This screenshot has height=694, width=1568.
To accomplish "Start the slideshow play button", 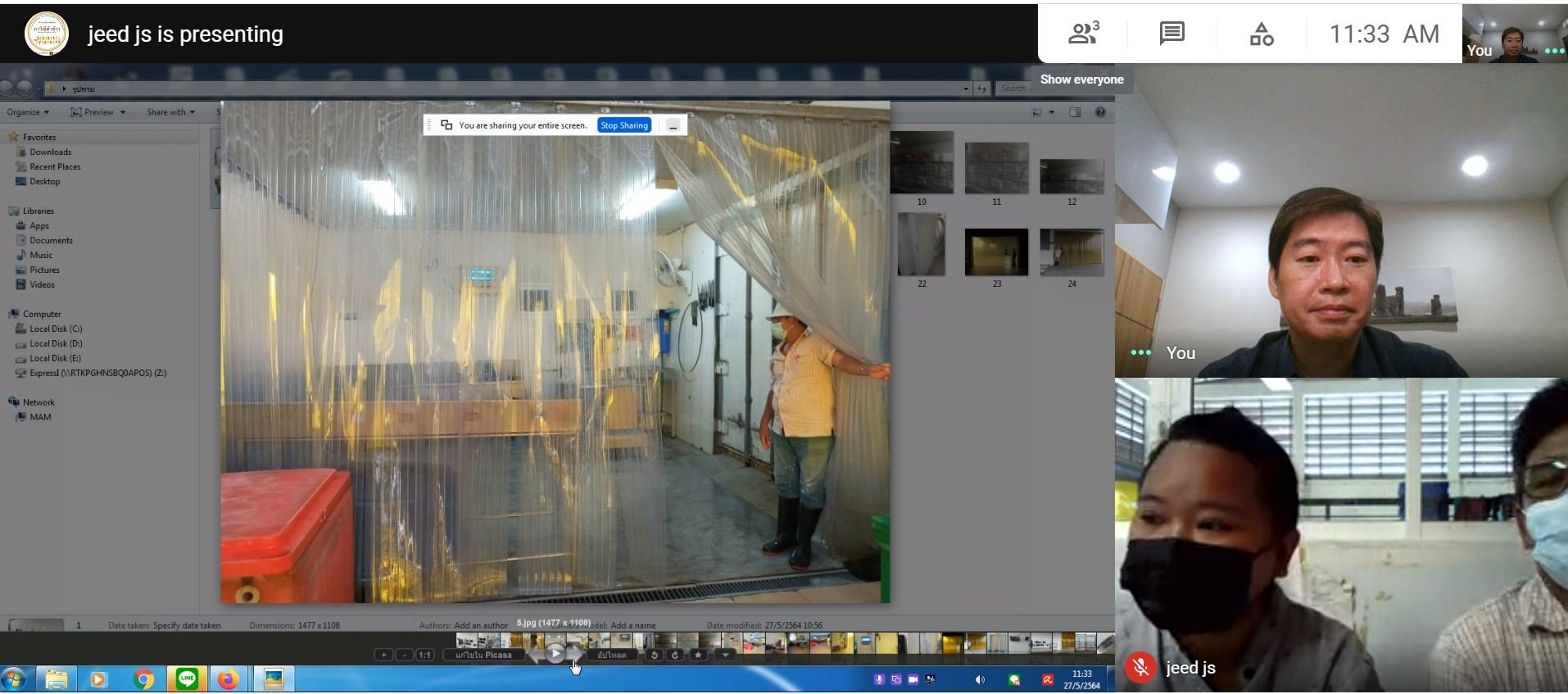I will click(x=555, y=654).
